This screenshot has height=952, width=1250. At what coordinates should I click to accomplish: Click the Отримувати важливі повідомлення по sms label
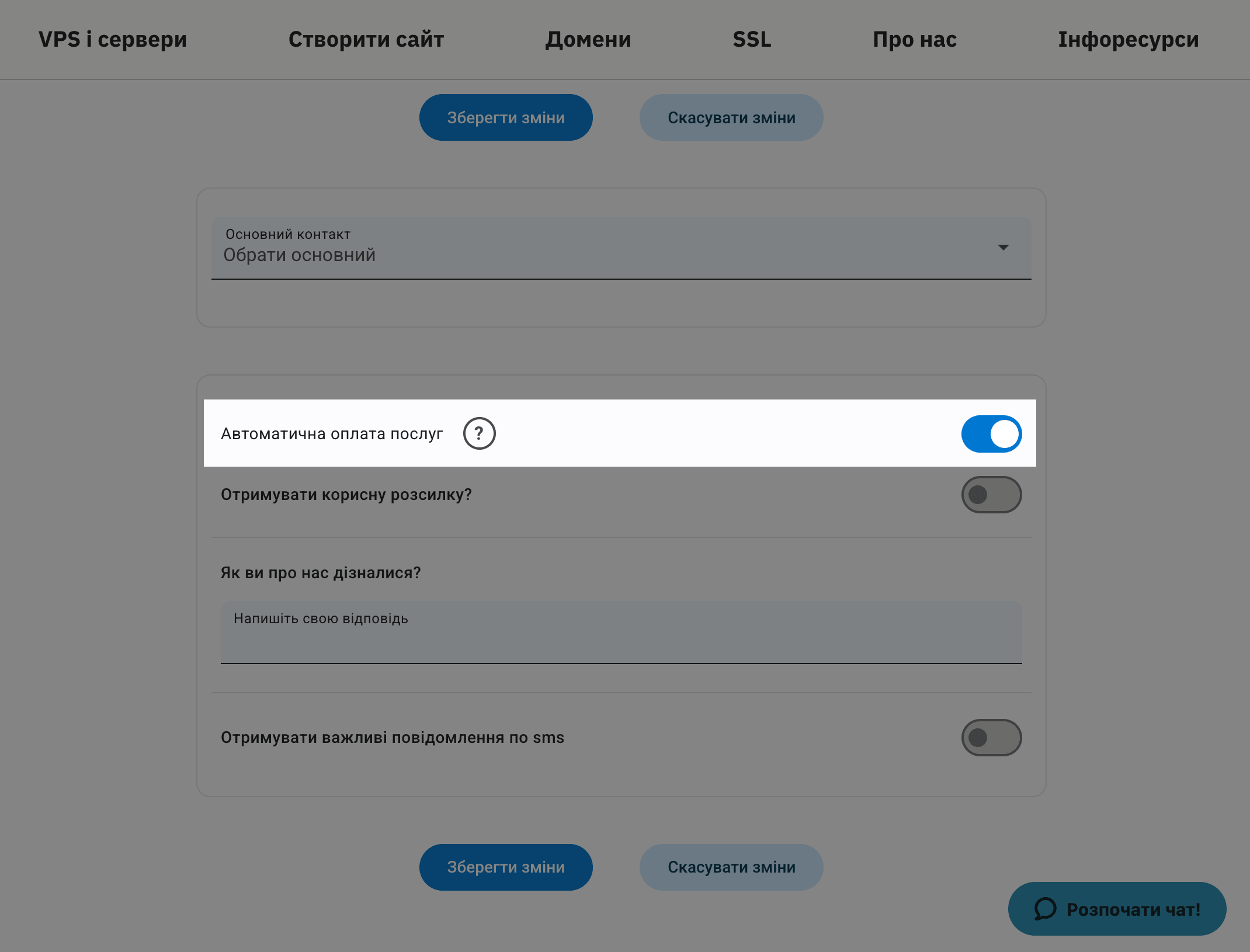[393, 738]
